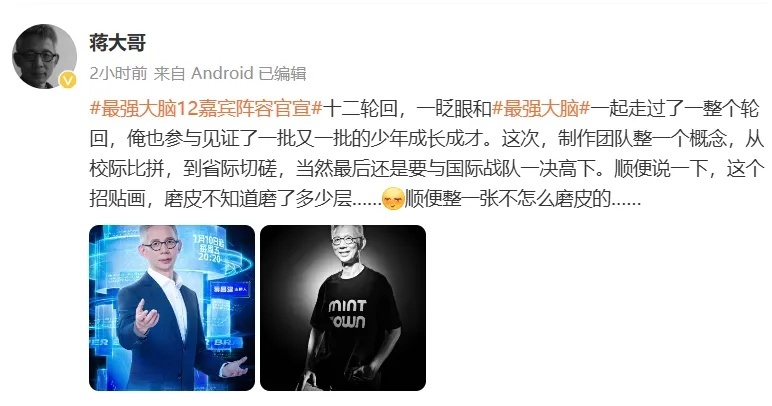The height and width of the screenshot is (406, 772).
Task: Open the second #最强大脑# hashtag
Action: tap(541, 108)
